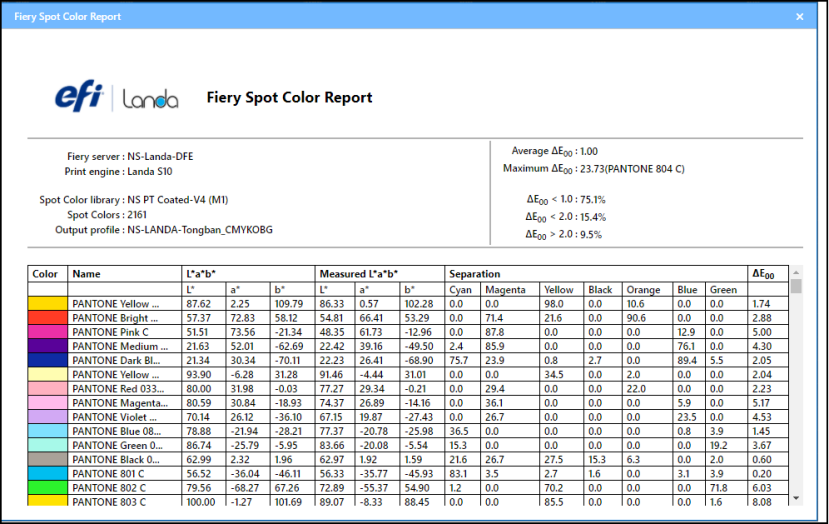
Task: Click the Yellow sub-header
Action: pos(561,290)
